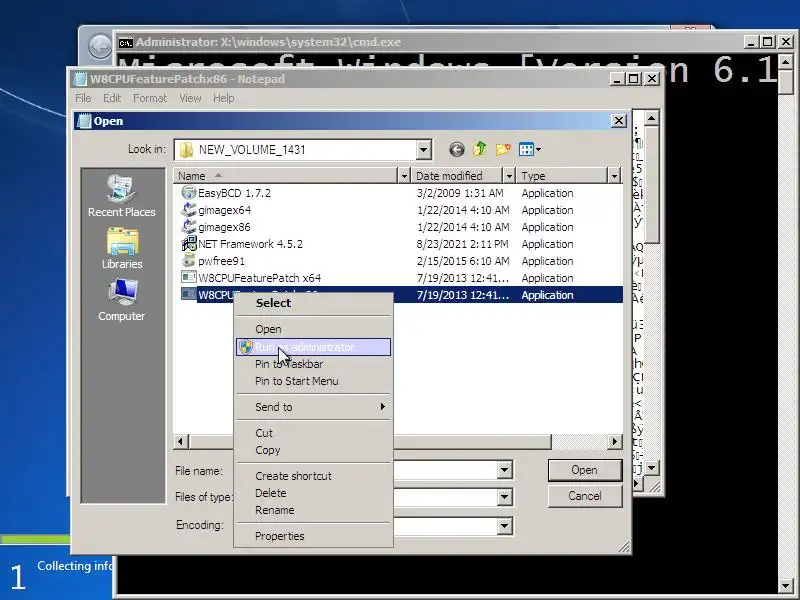Click file list scroll right arrow
Viewport: 800px width, 600px height.
coord(615,441)
